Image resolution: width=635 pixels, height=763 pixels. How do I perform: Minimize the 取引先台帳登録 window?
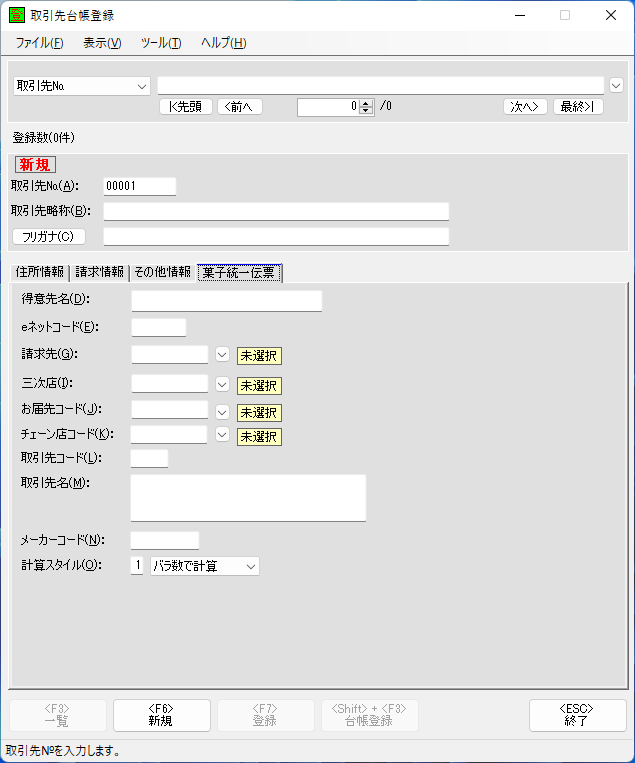[520, 15]
